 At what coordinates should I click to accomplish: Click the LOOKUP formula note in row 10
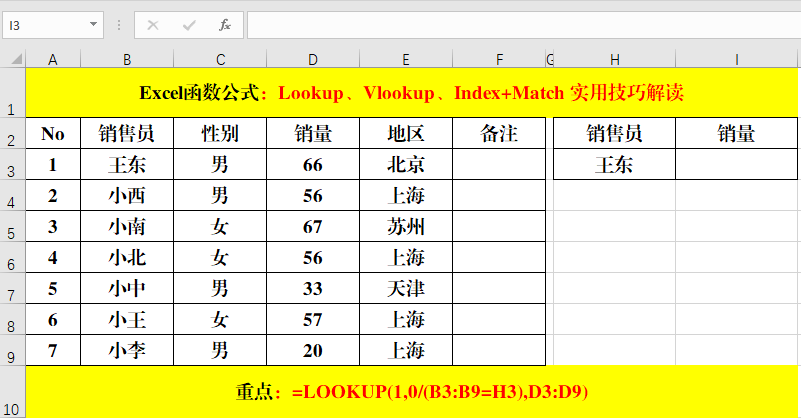click(x=411, y=392)
